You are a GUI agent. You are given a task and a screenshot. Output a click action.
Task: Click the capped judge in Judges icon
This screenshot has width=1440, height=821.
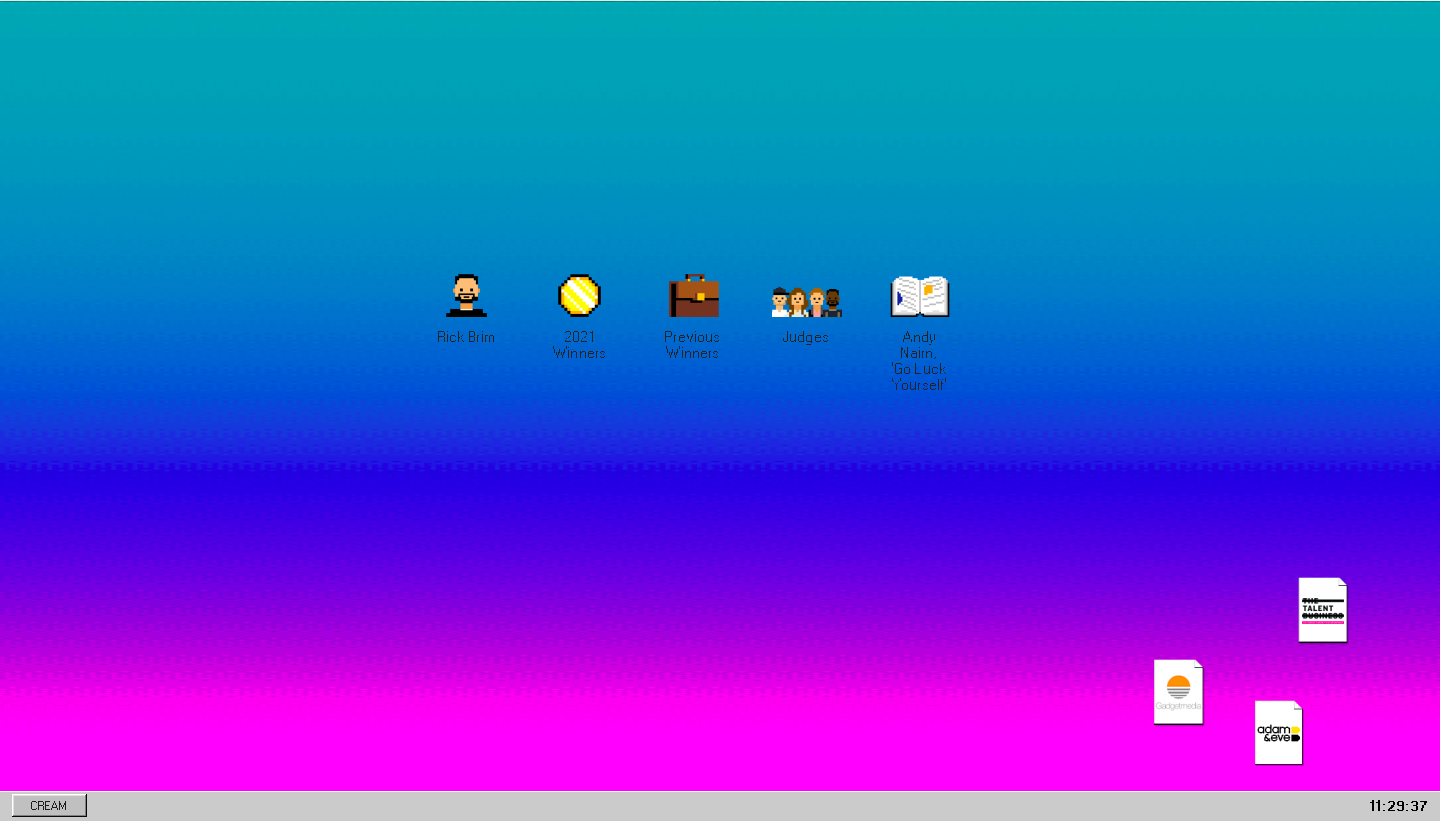[x=780, y=302]
